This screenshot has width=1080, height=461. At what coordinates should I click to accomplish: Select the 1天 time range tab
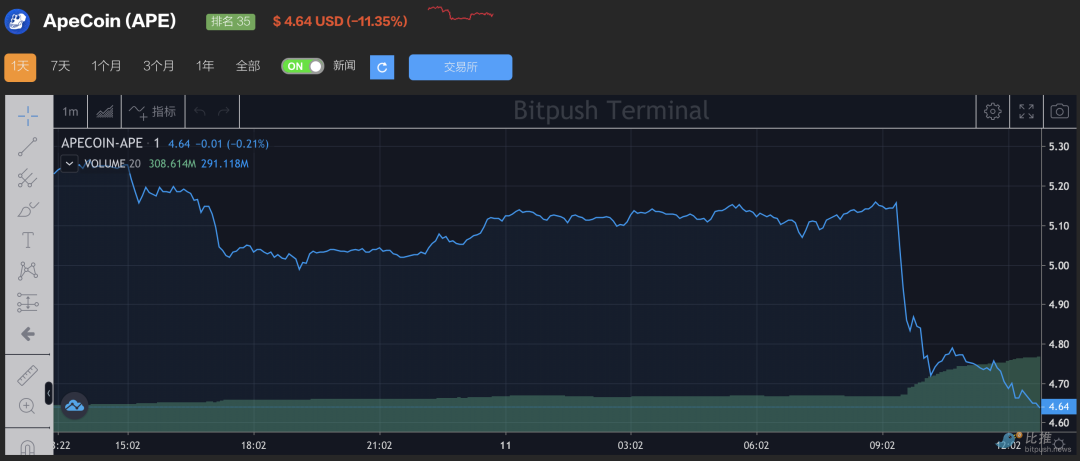tap(20, 67)
